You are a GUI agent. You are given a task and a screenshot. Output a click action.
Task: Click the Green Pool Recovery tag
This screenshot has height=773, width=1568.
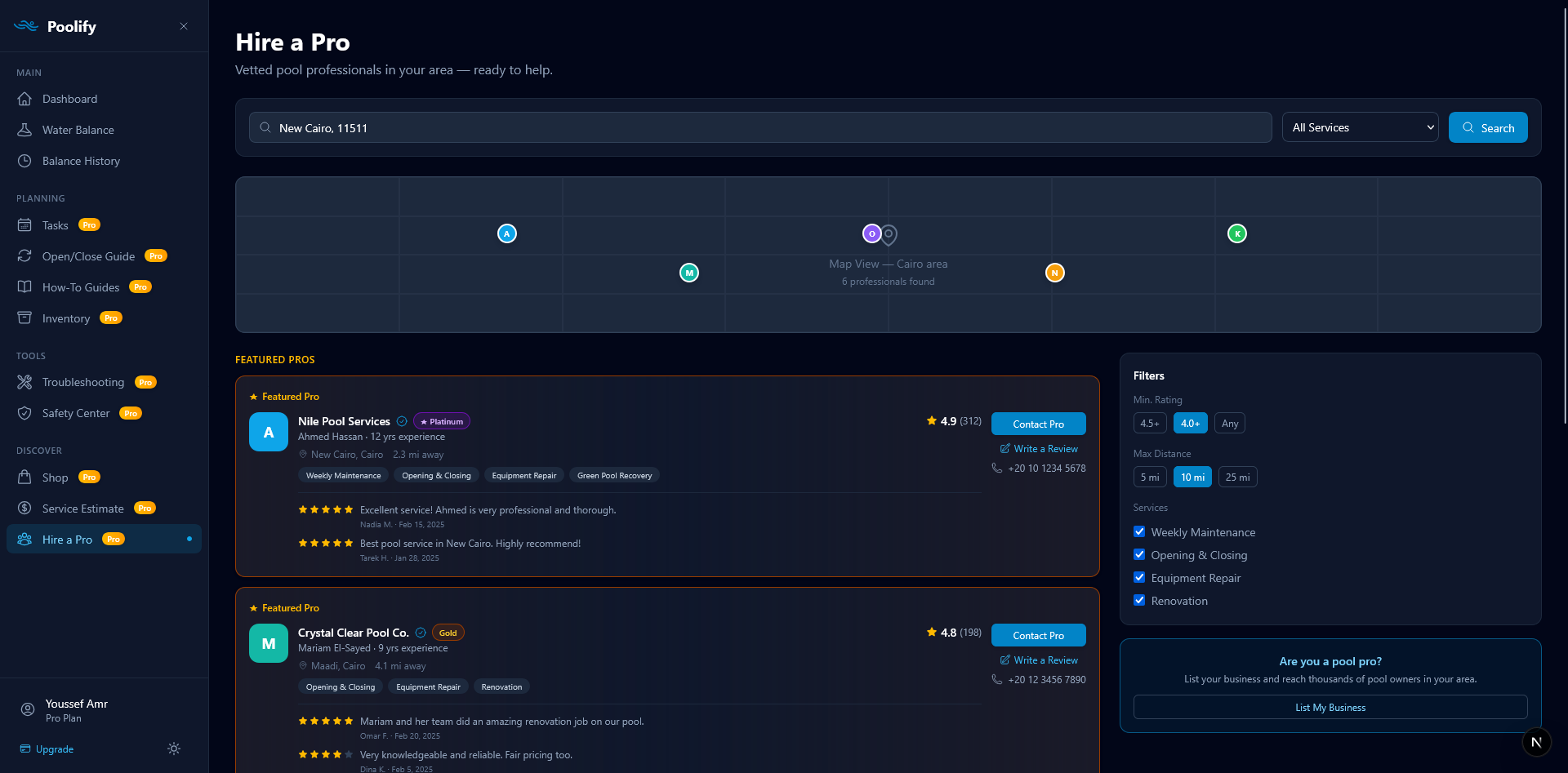click(615, 475)
